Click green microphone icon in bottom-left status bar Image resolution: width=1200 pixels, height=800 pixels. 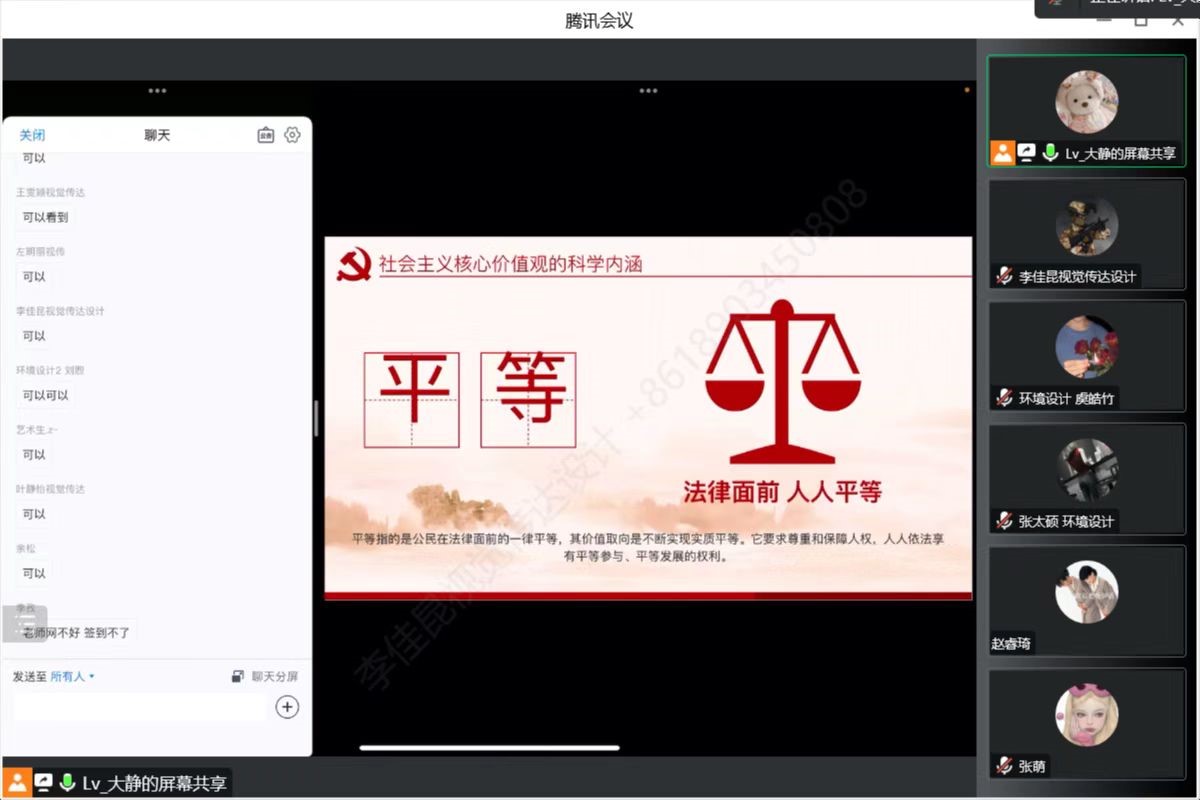pos(67,783)
